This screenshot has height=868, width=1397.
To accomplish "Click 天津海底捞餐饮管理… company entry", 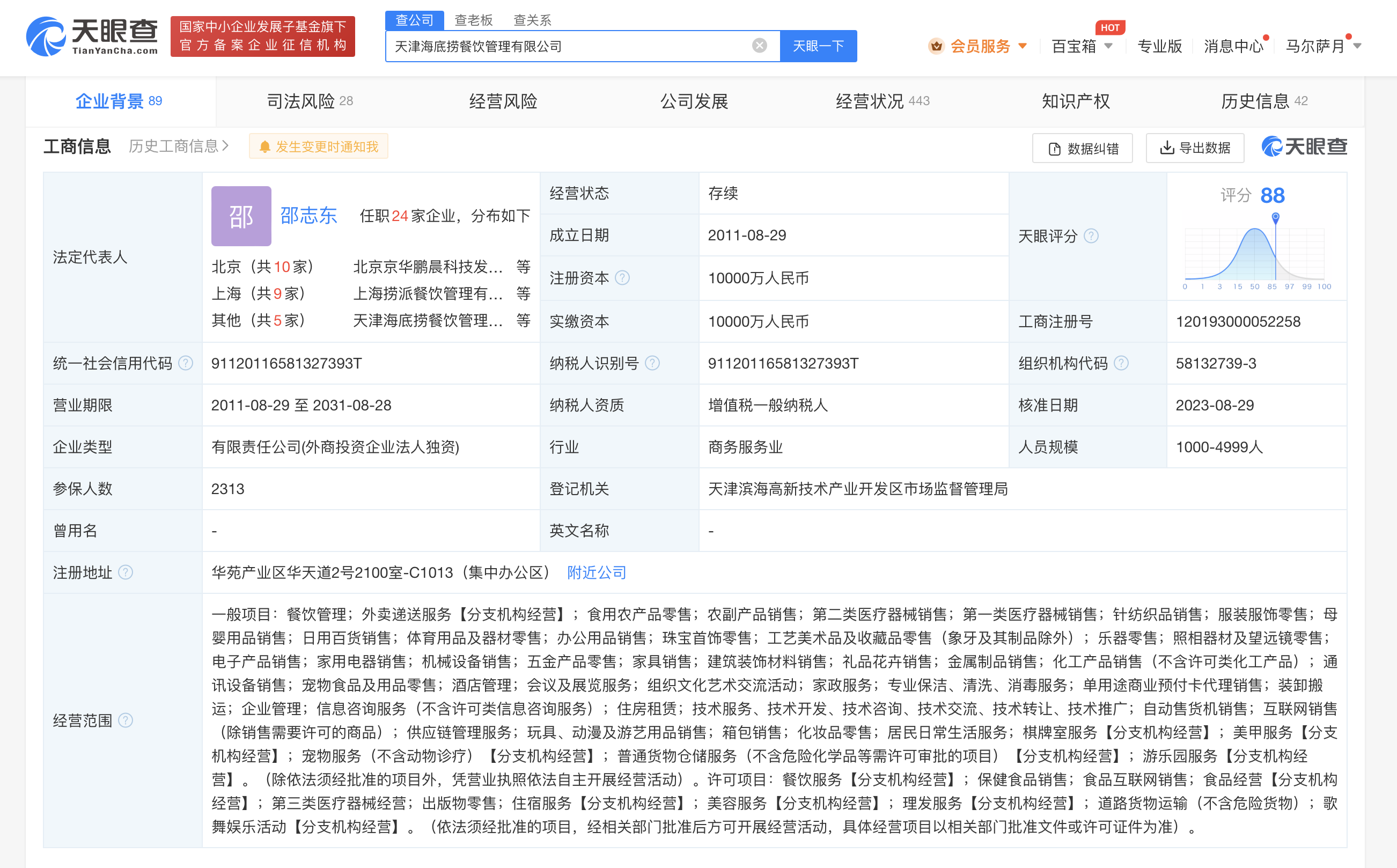I will 428,320.
